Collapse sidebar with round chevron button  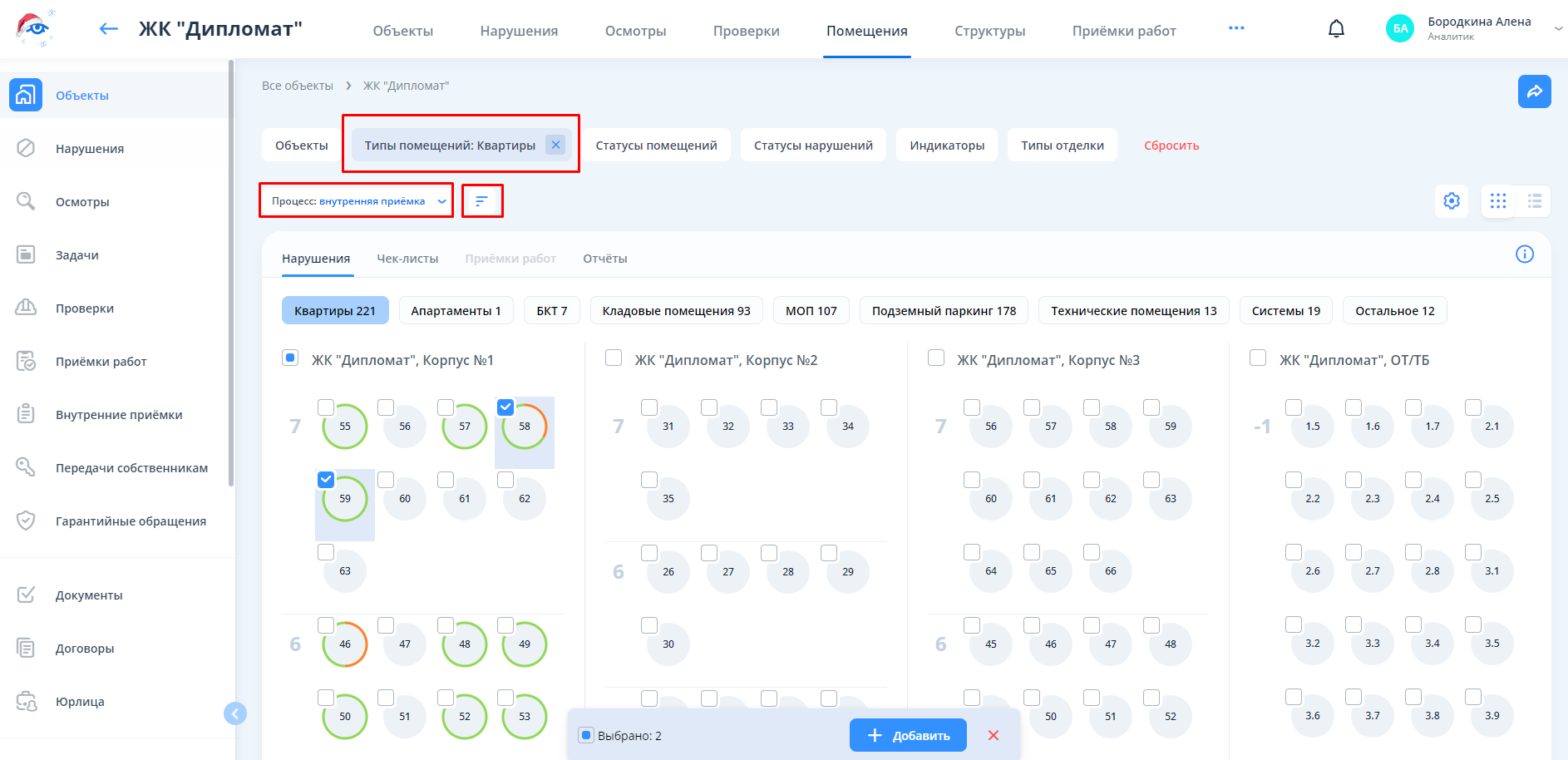pos(235,713)
